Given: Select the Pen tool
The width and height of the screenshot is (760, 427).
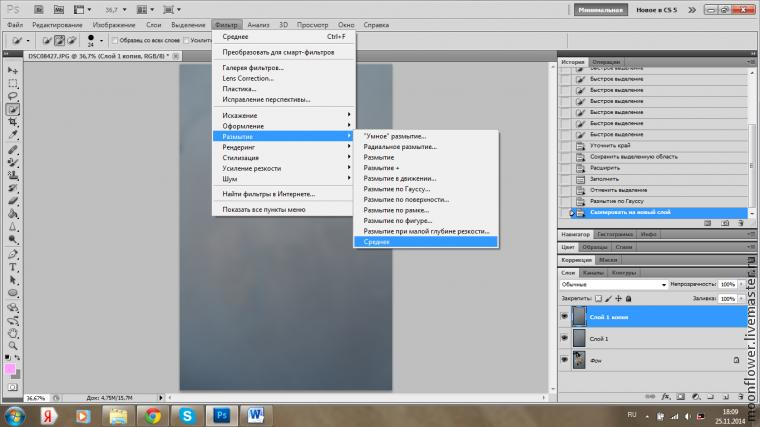Looking at the screenshot, I should 13,254.
